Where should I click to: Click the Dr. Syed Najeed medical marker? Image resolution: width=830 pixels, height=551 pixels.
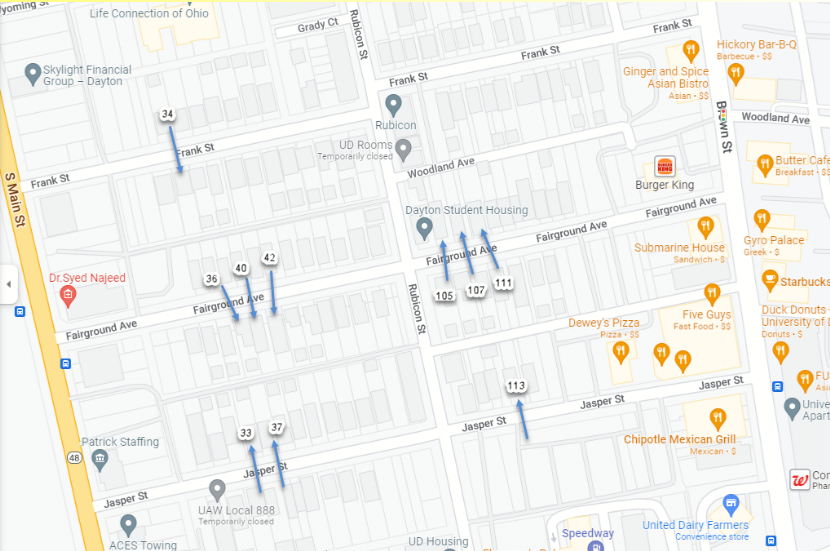[x=68, y=296]
